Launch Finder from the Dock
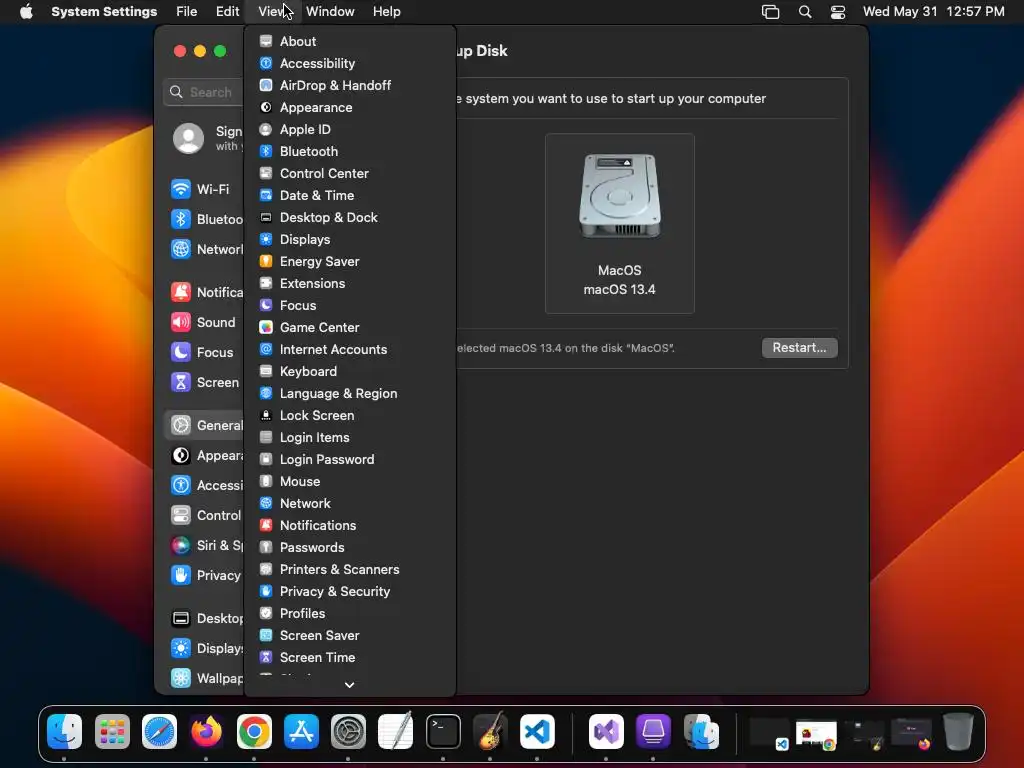The height and width of the screenshot is (768, 1024). (x=65, y=731)
